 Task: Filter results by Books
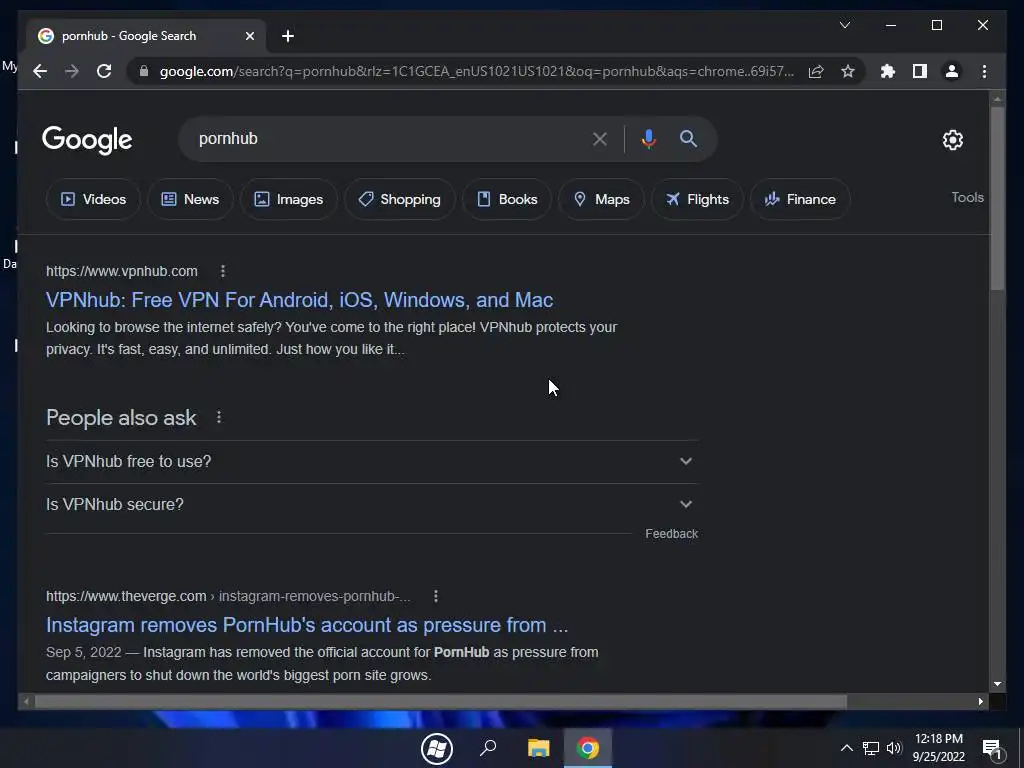tap(507, 199)
